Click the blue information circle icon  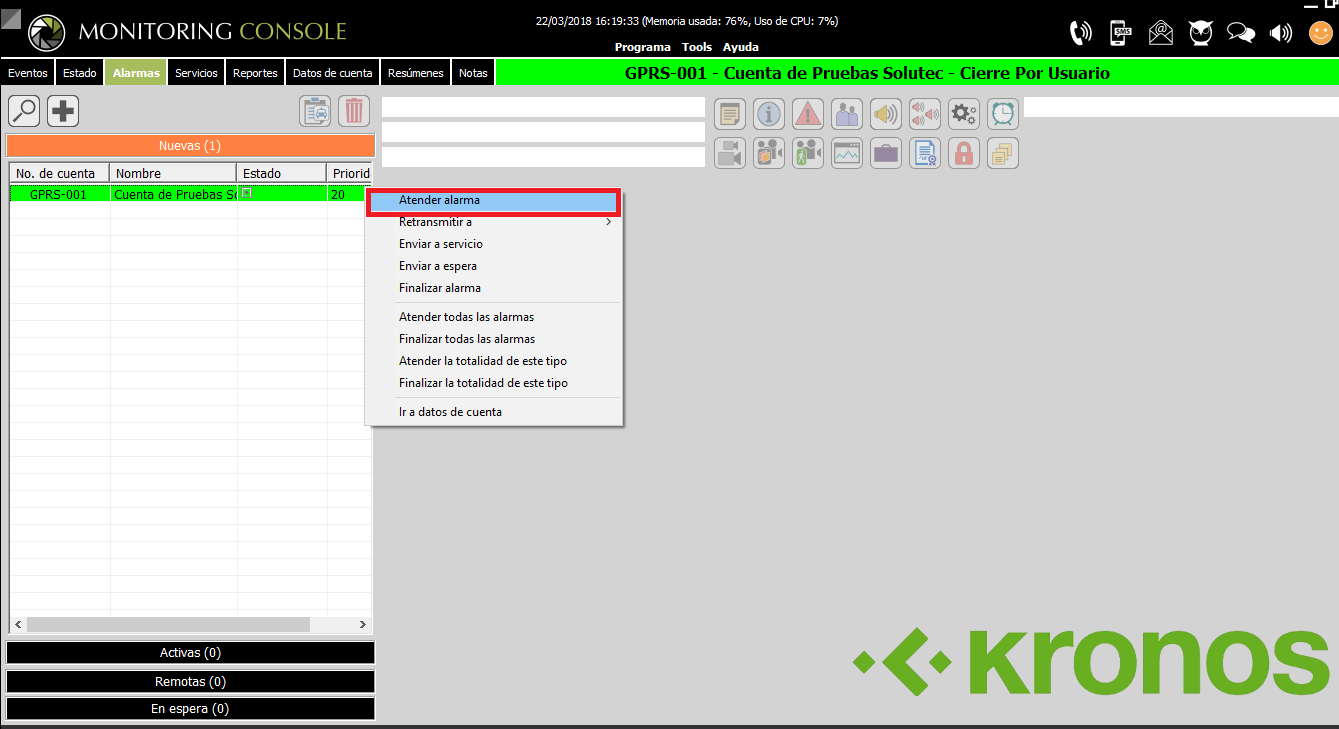[769, 114]
